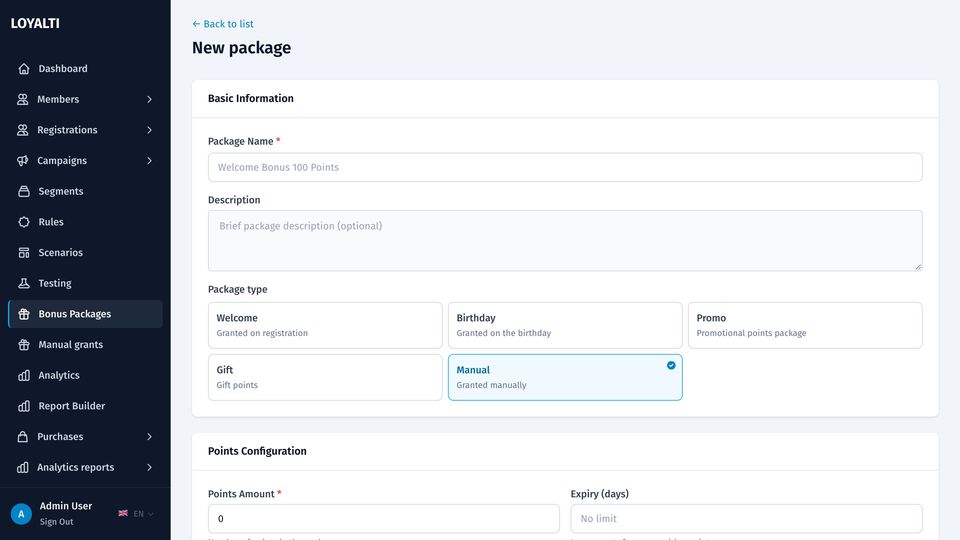Click the UK flag language icon

(123, 513)
